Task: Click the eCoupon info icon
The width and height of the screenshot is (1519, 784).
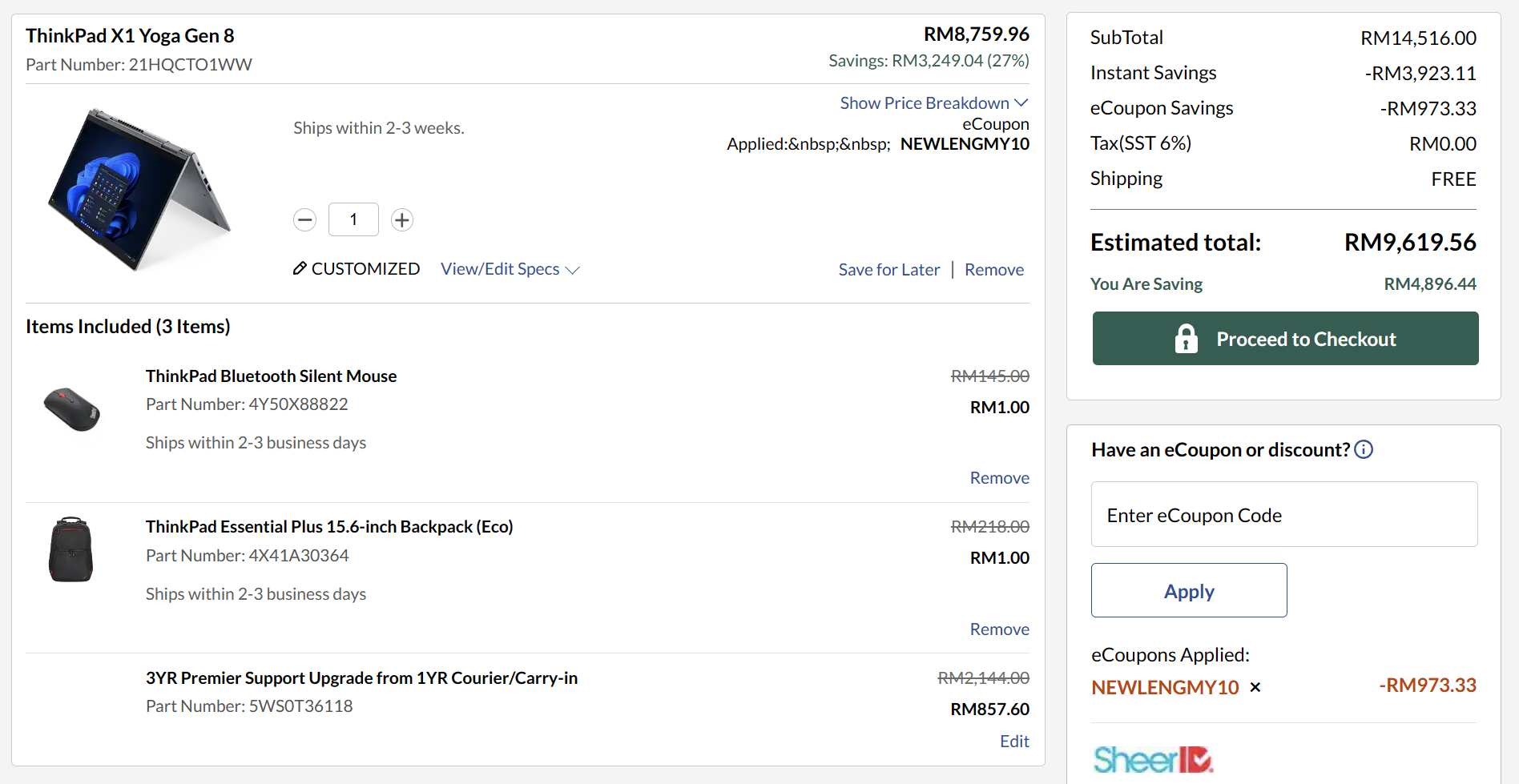Action: pos(1364,449)
